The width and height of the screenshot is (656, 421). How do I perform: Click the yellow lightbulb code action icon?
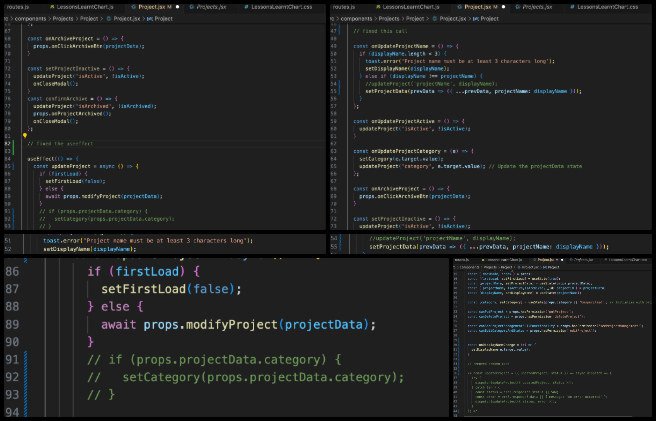(x=25, y=136)
